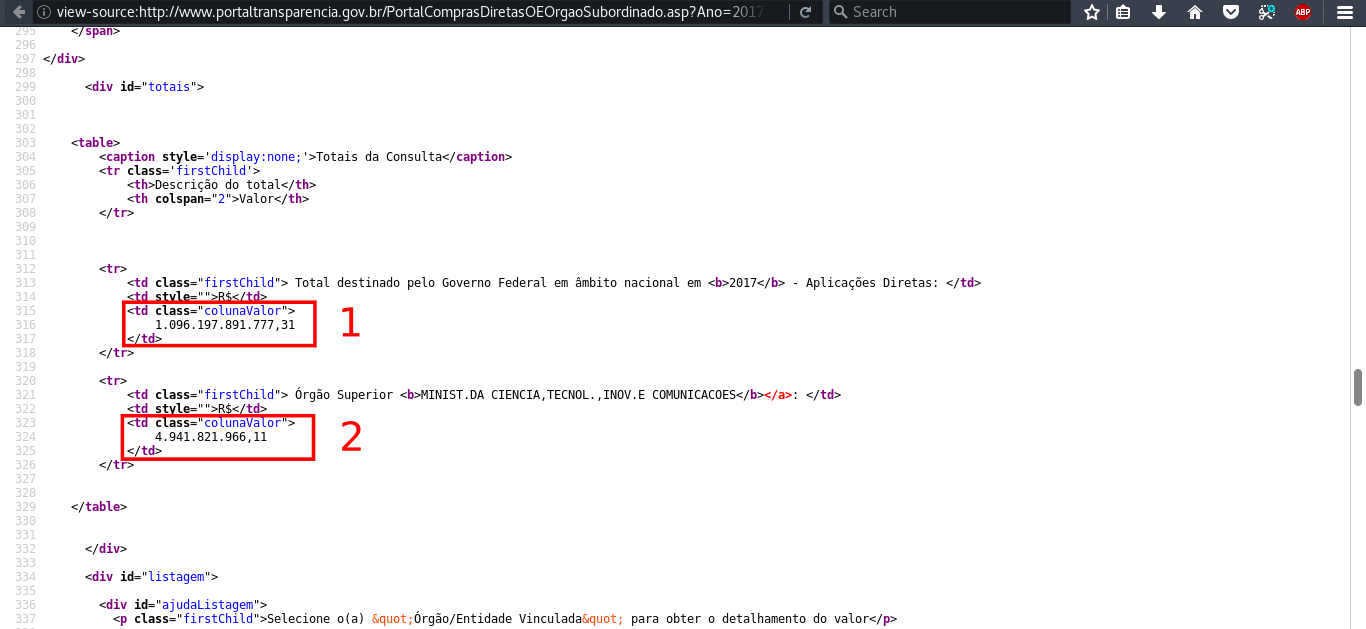The width and height of the screenshot is (1366, 629).
Task: Go to the home page icon
Action: [1195, 12]
